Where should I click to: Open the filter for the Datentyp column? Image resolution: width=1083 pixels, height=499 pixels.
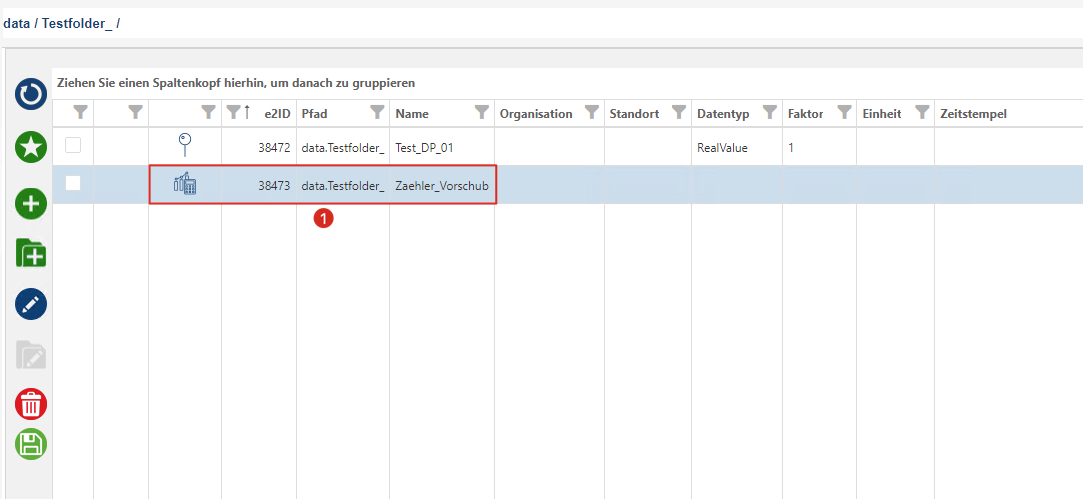click(x=769, y=113)
